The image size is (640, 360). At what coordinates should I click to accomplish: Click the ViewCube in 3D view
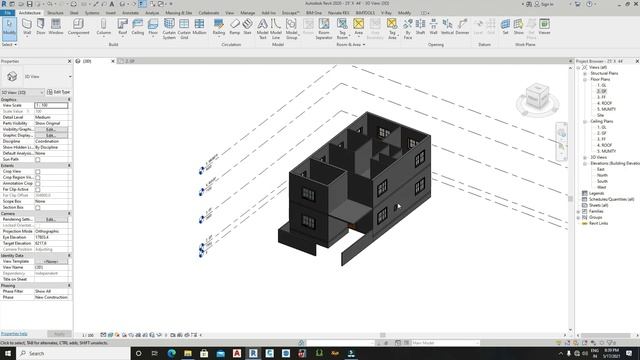click(x=537, y=96)
